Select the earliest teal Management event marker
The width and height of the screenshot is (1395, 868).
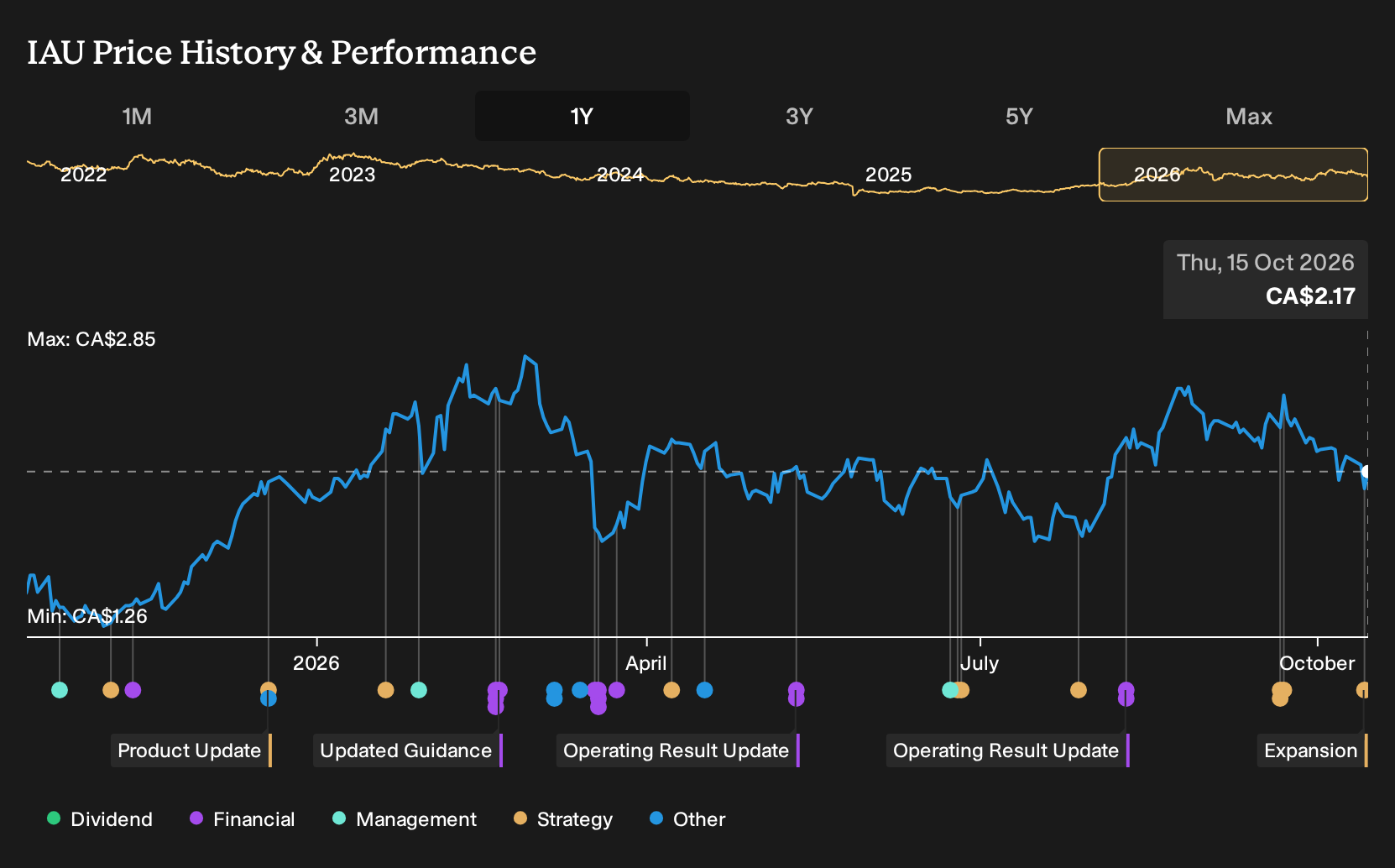pos(60,690)
